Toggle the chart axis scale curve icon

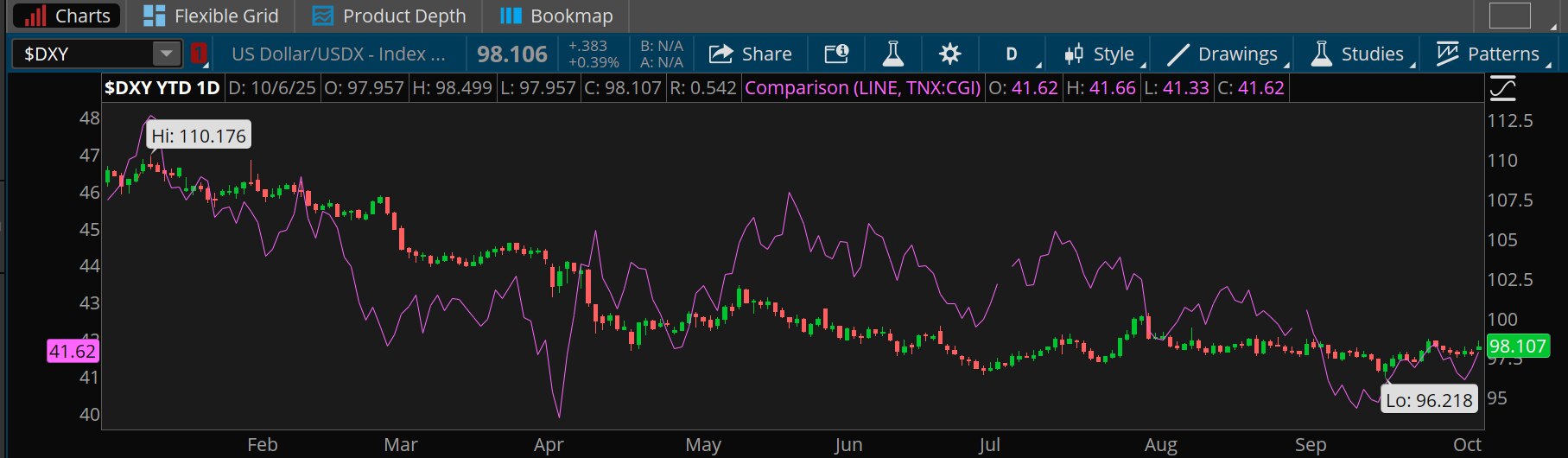coord(1503,88)
